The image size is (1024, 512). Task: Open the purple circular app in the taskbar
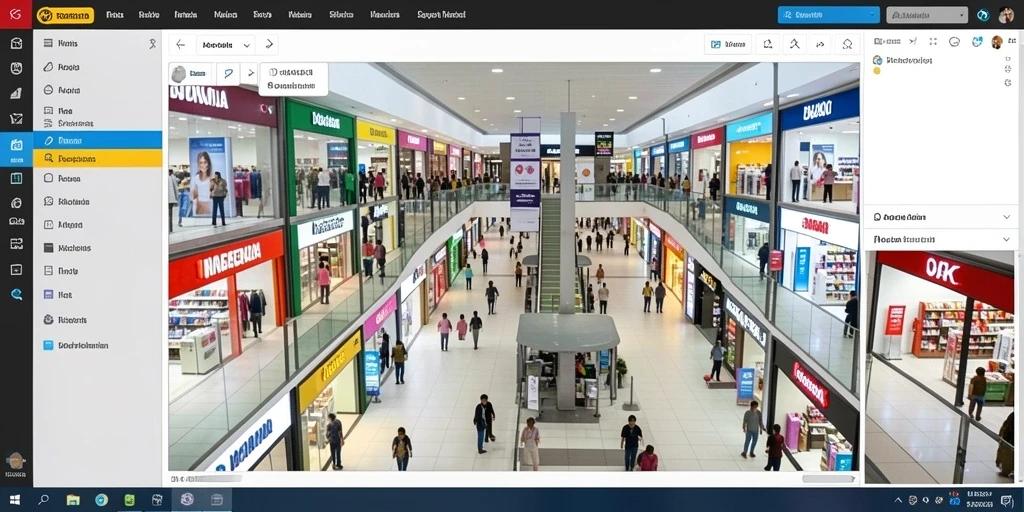187,500
